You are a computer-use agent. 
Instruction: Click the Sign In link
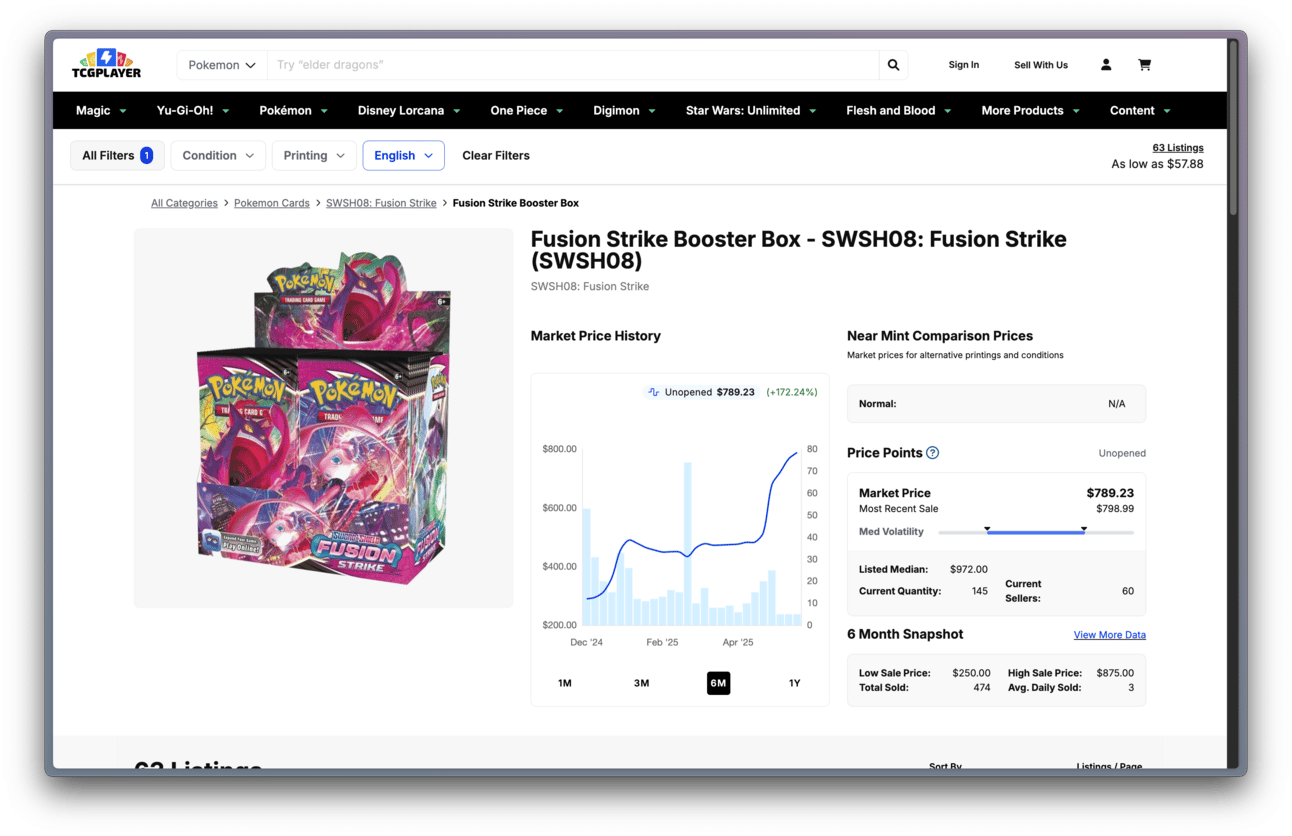[964, 65]
